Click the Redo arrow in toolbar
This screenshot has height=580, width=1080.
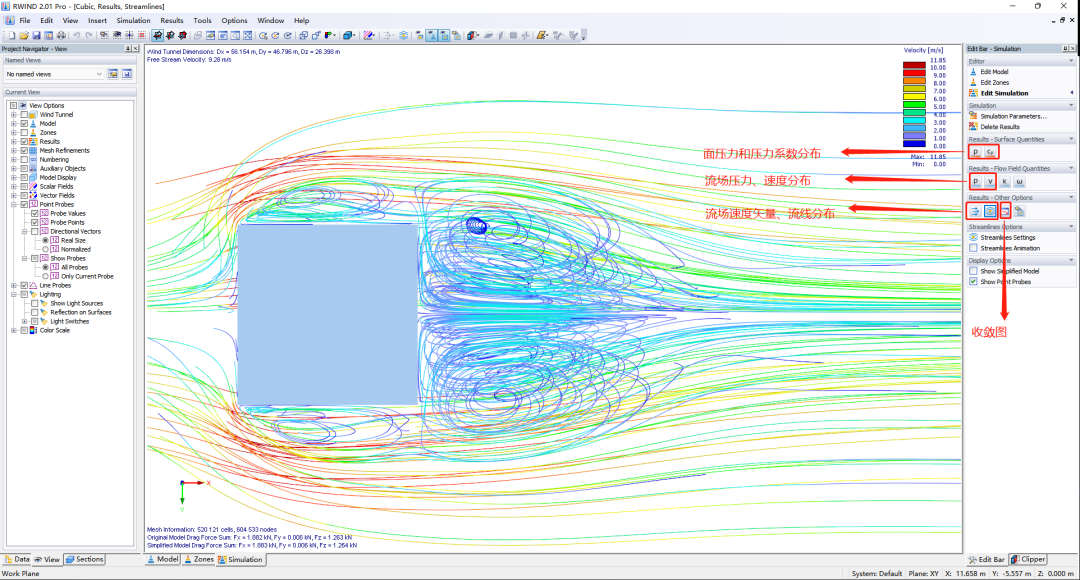point(89,35)
